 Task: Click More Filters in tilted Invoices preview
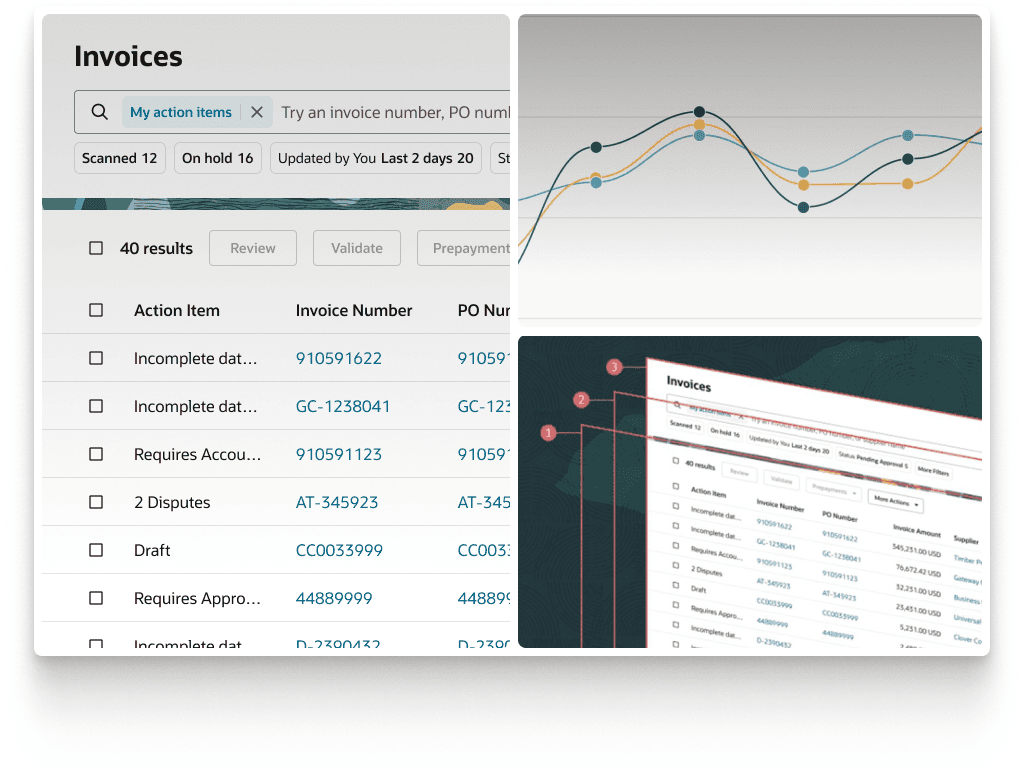click(933, 470)
